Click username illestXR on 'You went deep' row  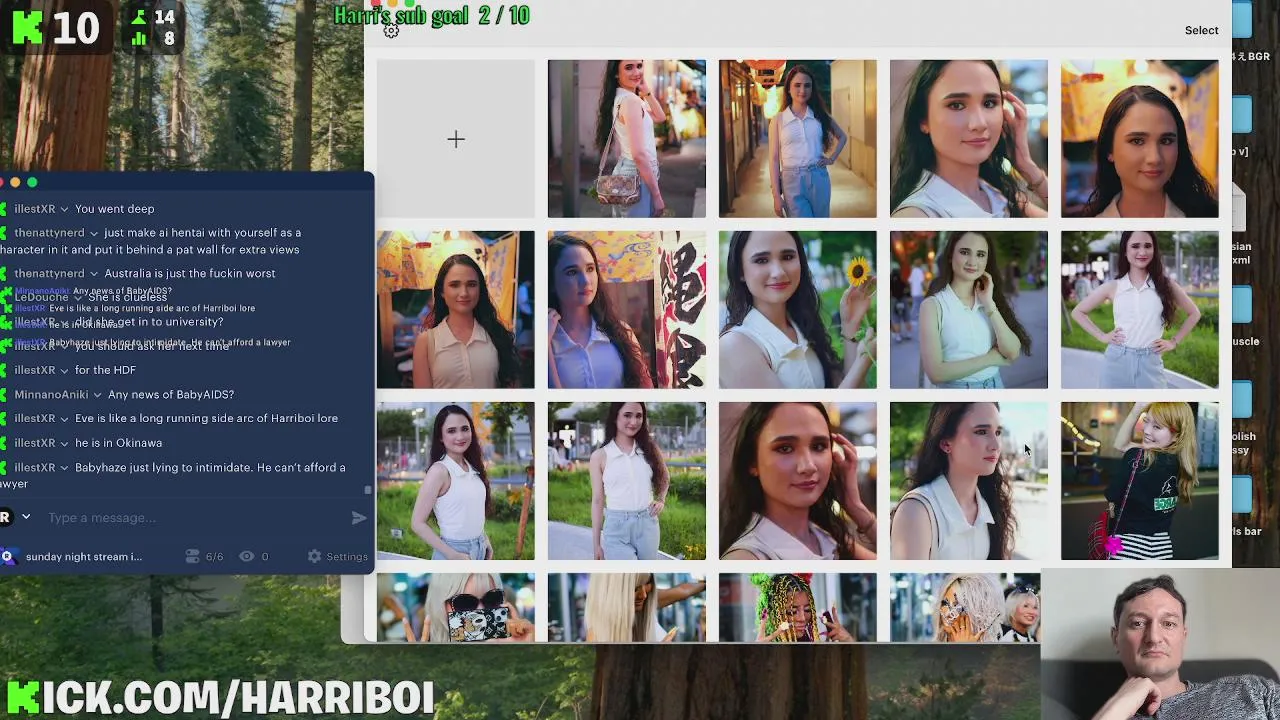(34, 209)
